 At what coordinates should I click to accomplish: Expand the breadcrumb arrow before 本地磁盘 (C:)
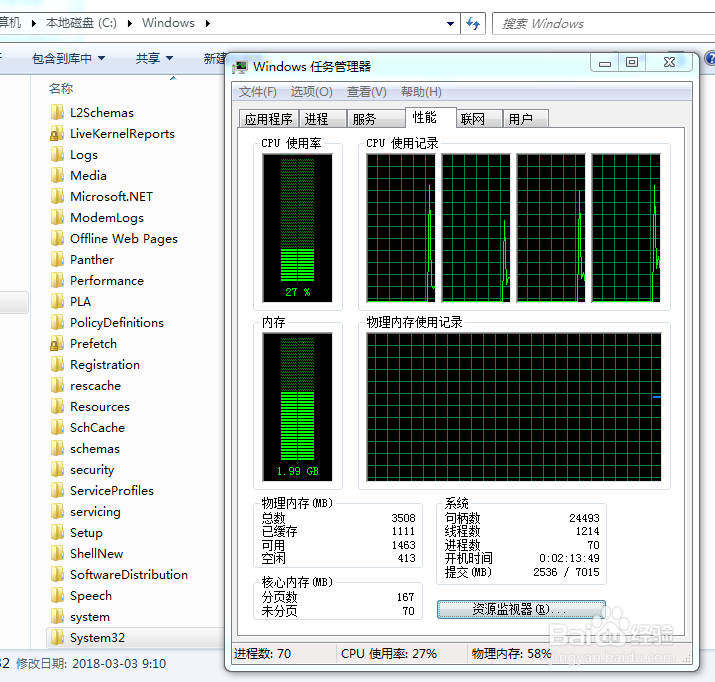(34, 23)
